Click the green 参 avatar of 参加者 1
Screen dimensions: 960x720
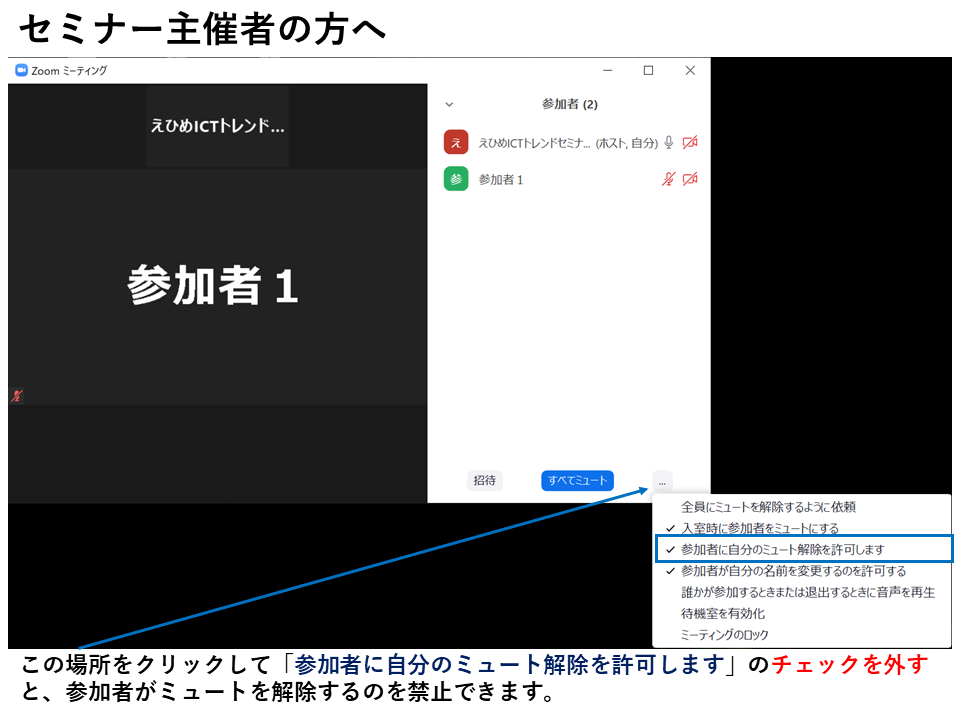456,179
